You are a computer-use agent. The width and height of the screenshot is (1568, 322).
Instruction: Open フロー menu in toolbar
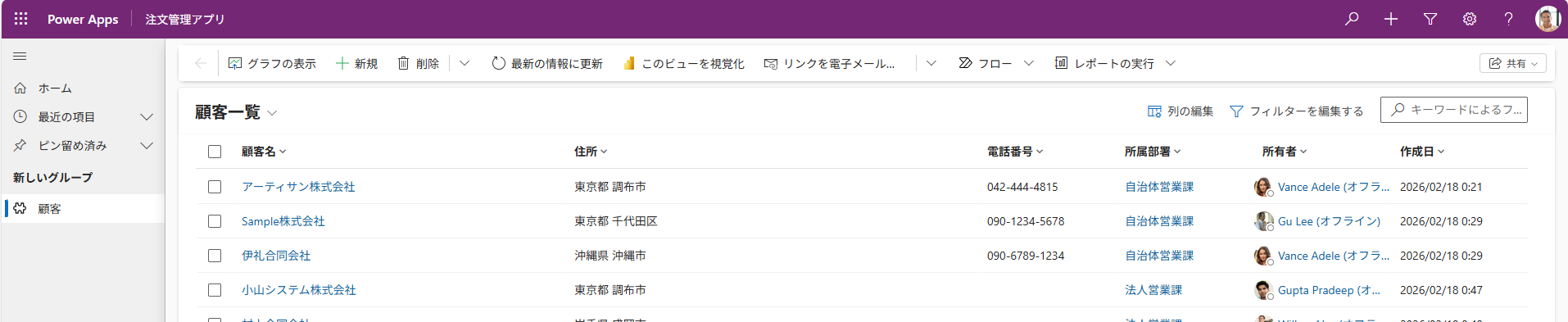pyautogui.click(x=986, y=63)
